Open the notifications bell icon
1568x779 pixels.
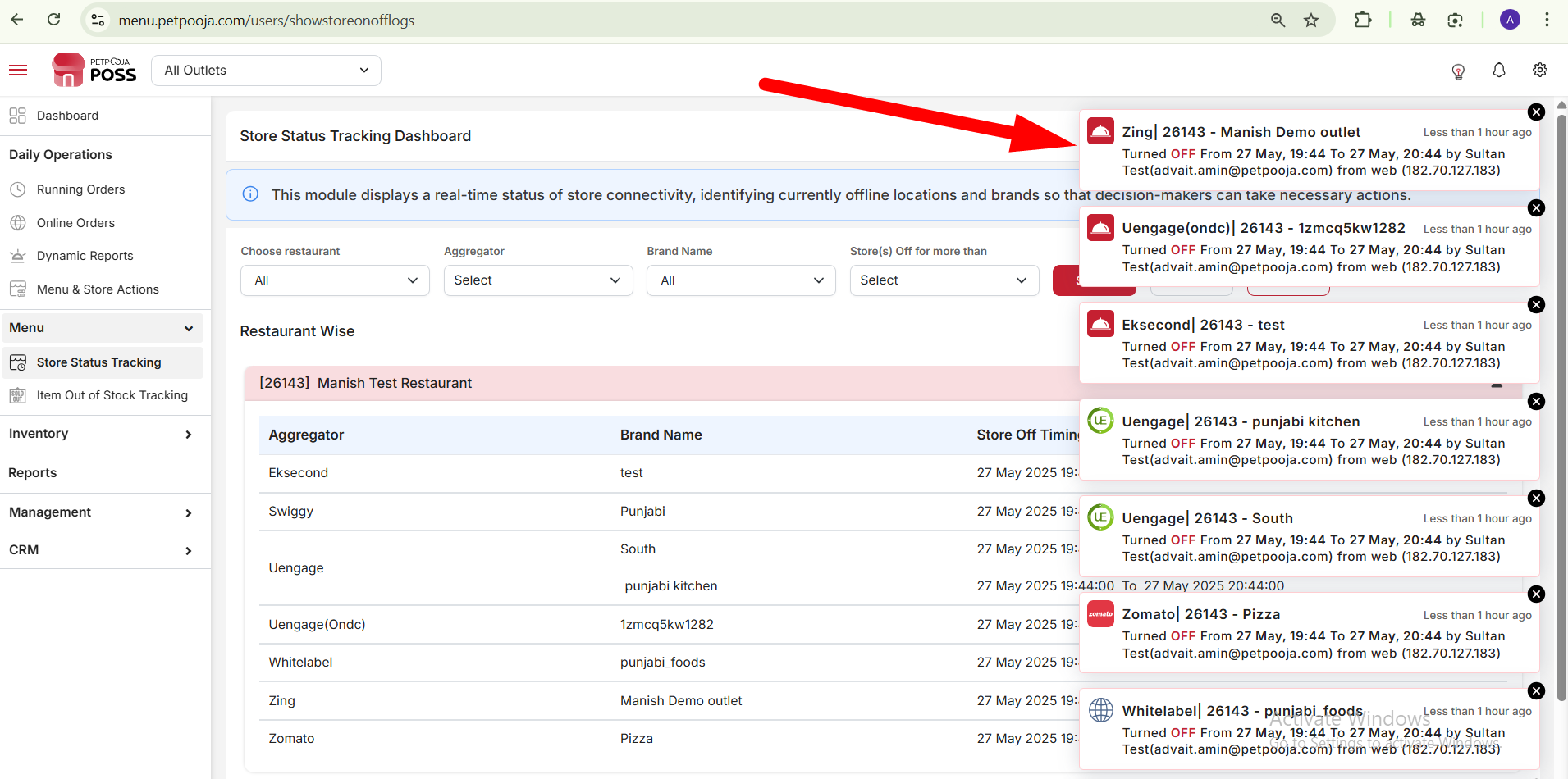1499,71
